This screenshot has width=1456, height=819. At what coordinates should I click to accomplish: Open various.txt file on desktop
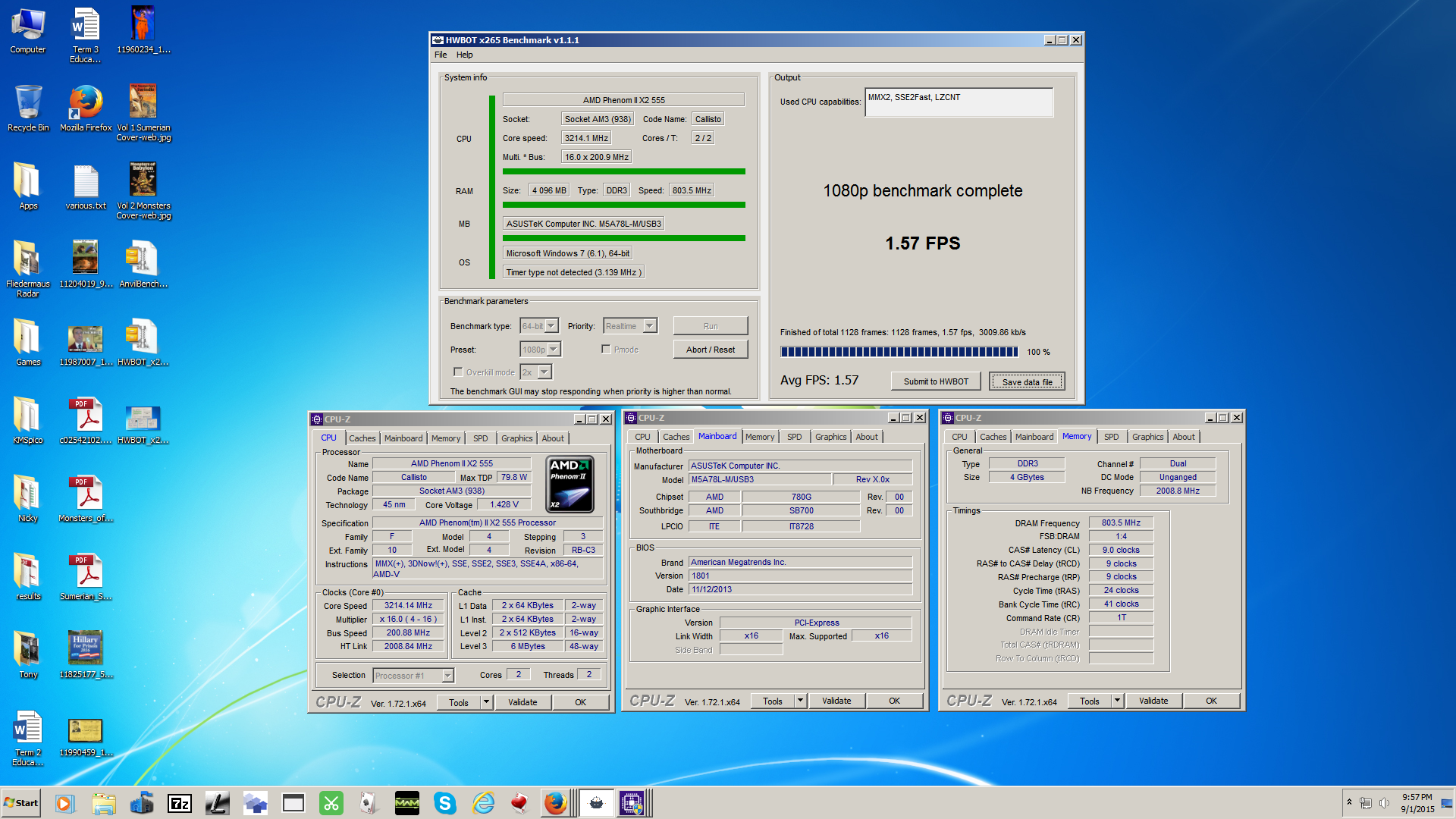(86, 186)
